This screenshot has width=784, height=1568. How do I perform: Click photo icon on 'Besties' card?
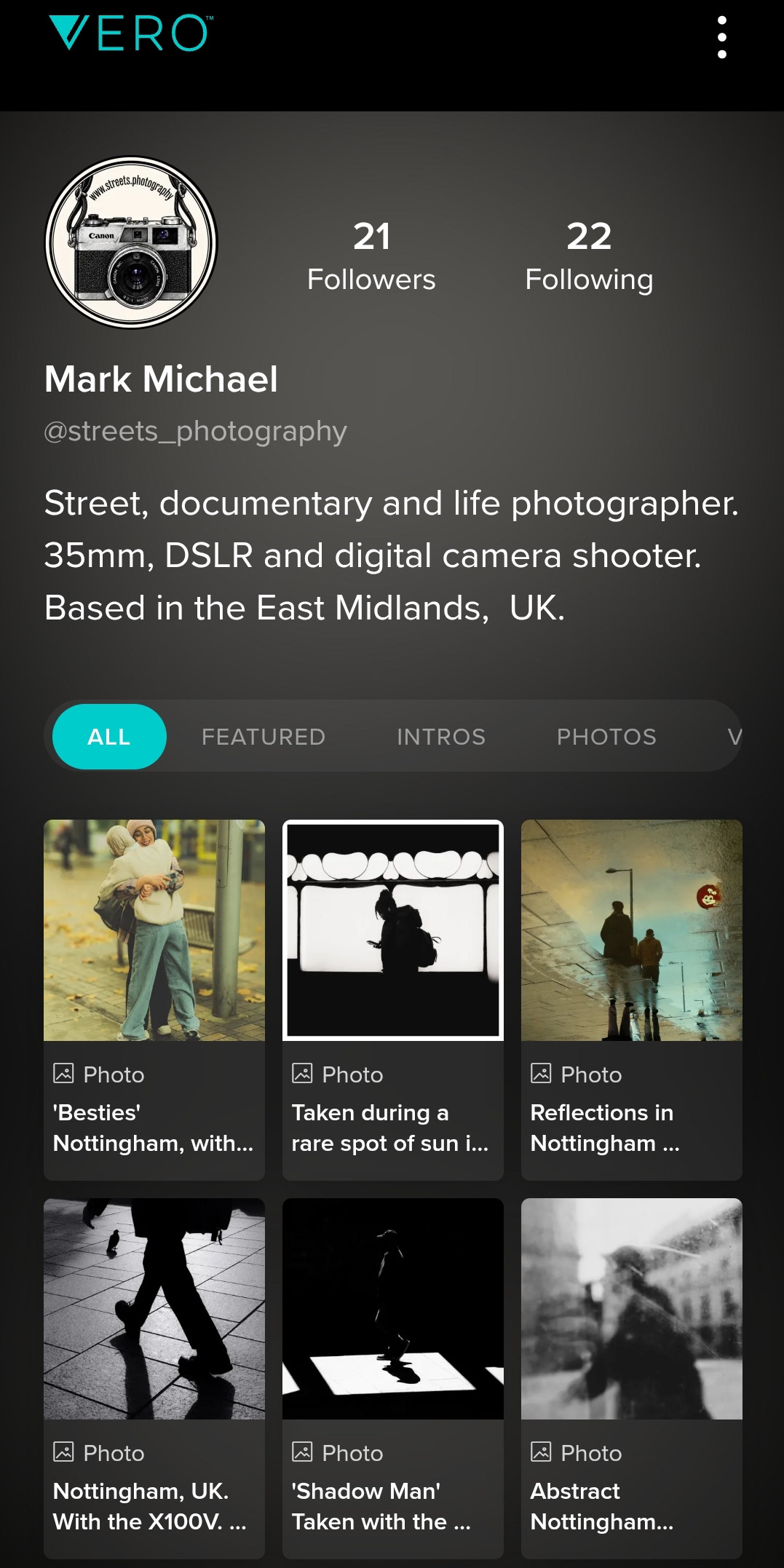(64, 1074)
